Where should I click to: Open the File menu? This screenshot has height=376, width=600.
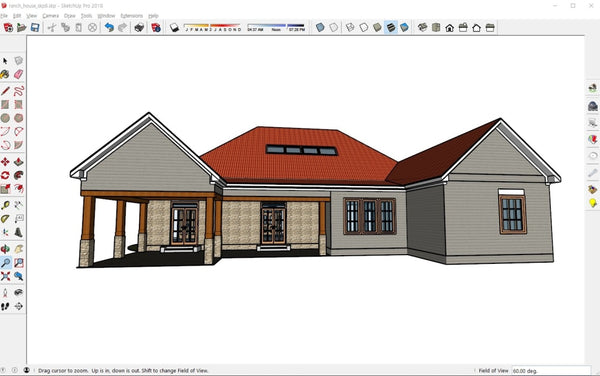tap(4, 16)
